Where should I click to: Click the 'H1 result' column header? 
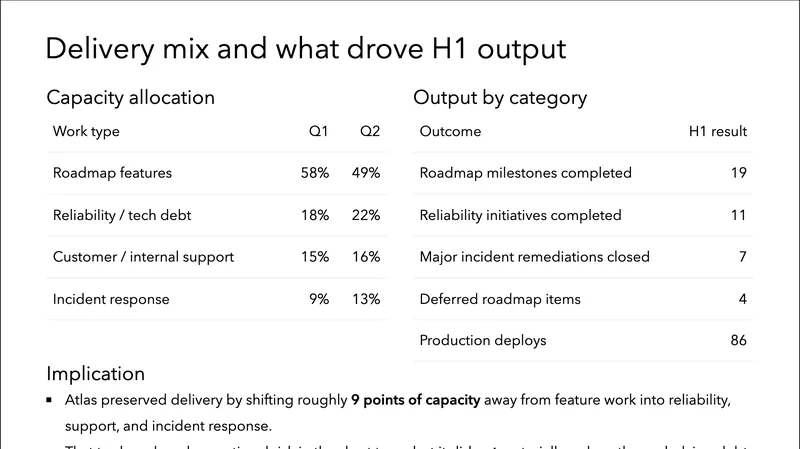pos(718,131)
